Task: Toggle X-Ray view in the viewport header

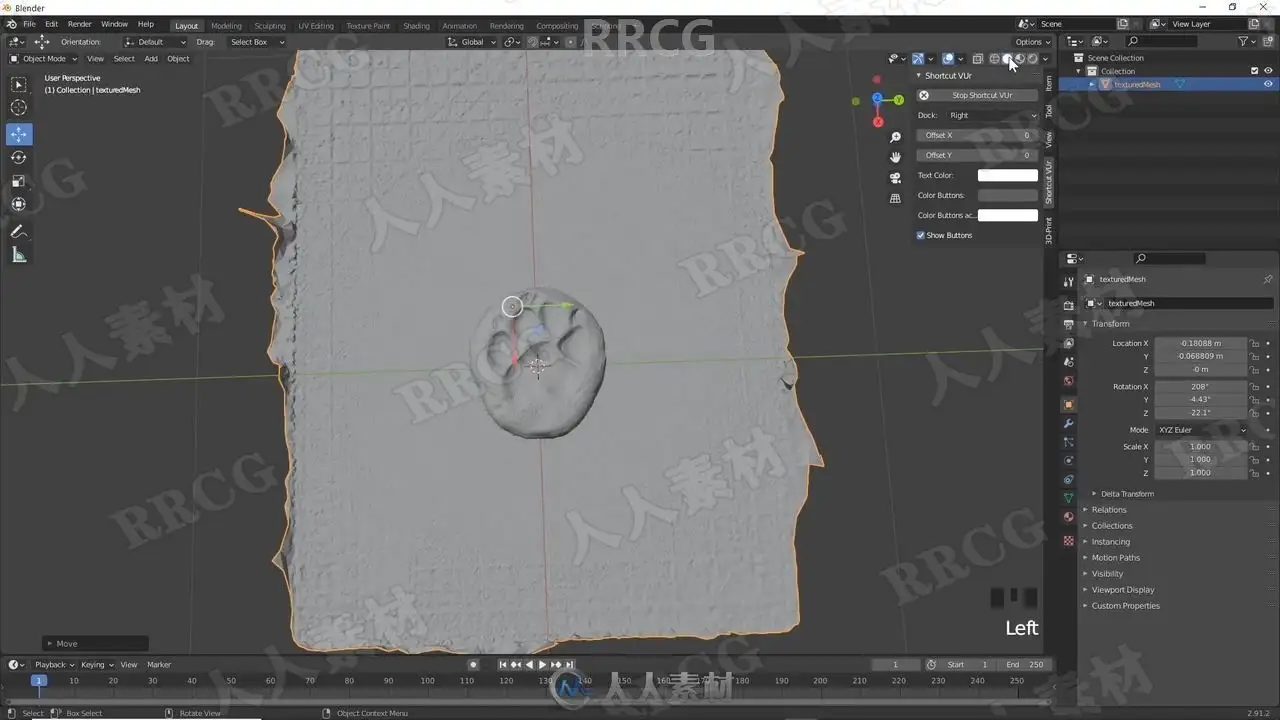Action: click(x=978, y=59)
